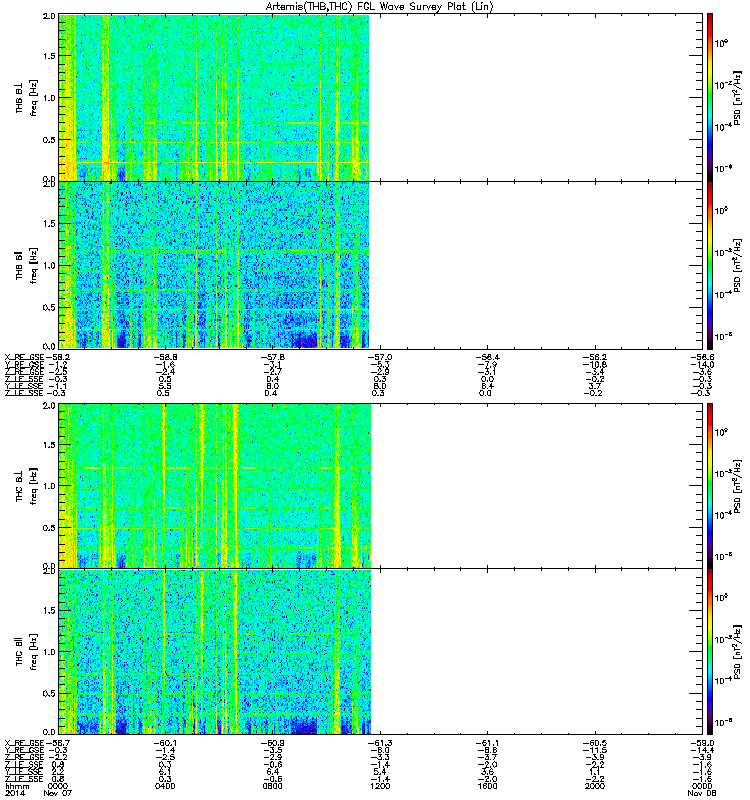750x800 pixels.
Task: Select the THB B-parallel spectrogram panel
Action: click(x=381, y=265)
